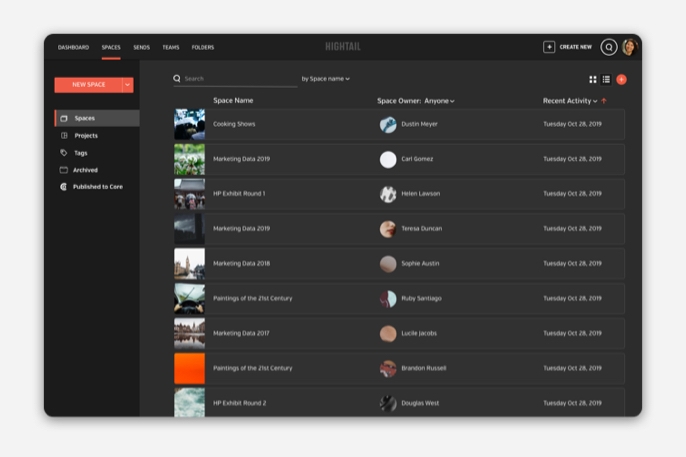Click the orange thumbnail of Paintings row
The height and width of the screenshot is (457, 686).
coord(189,368)
